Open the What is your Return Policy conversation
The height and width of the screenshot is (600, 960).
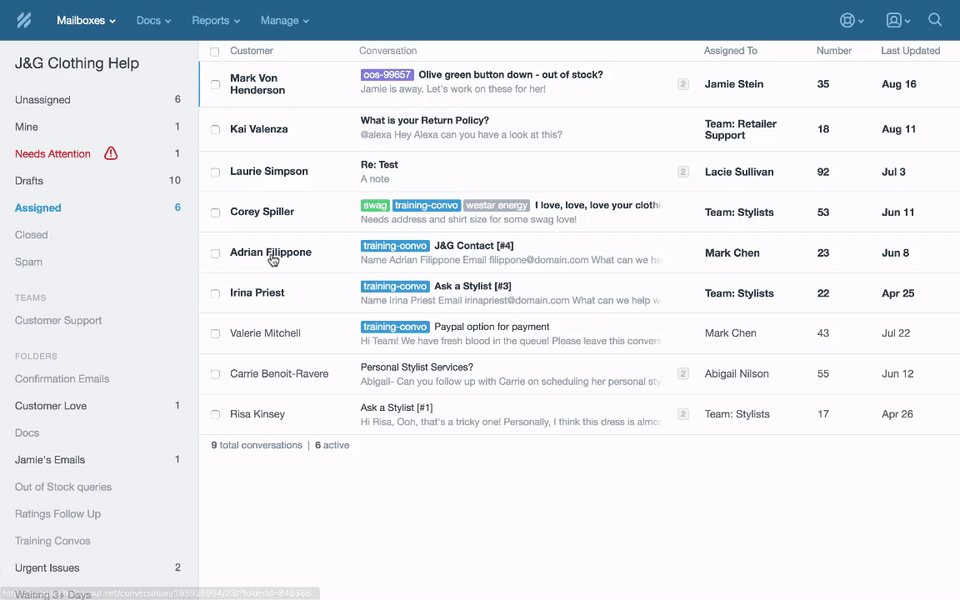click(x=425, y=121)
